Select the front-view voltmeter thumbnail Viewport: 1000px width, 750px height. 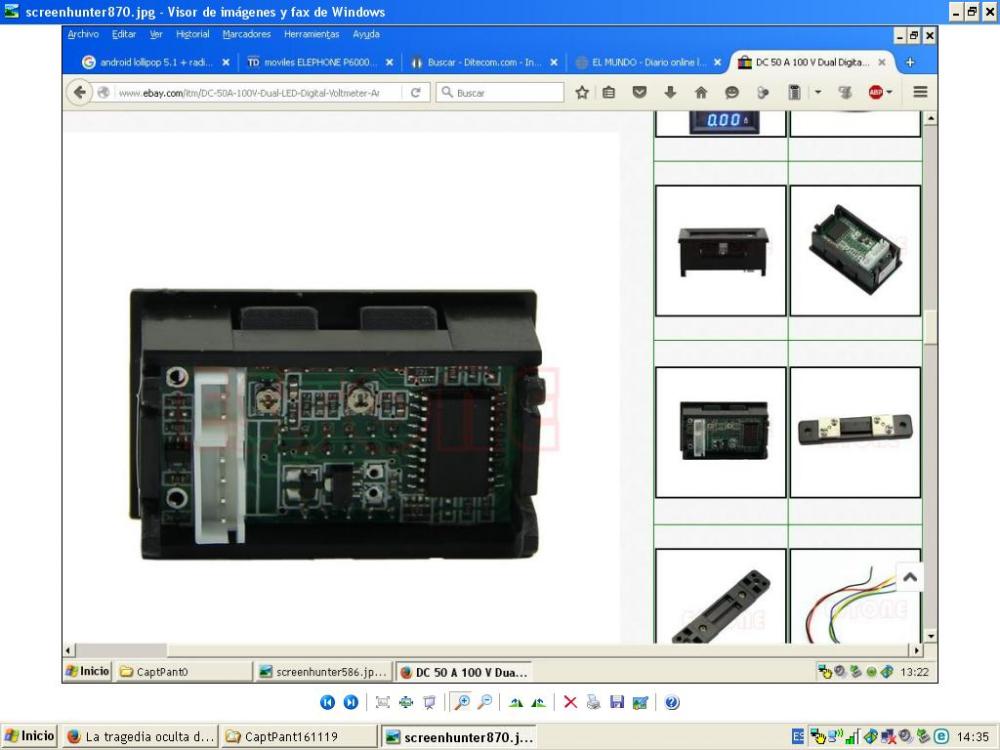[721, 251]
